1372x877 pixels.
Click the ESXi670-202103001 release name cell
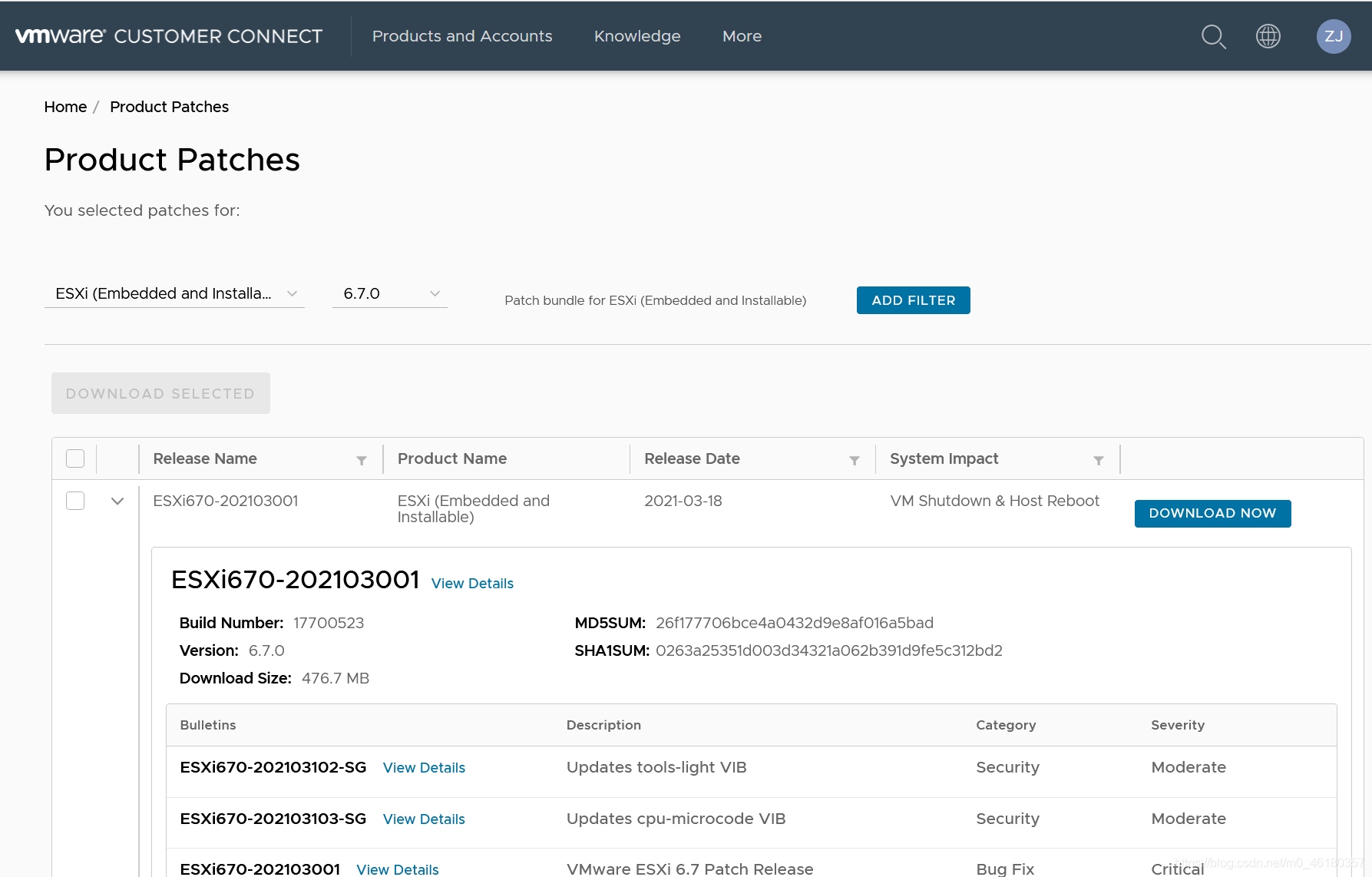[x=226, y=501]
